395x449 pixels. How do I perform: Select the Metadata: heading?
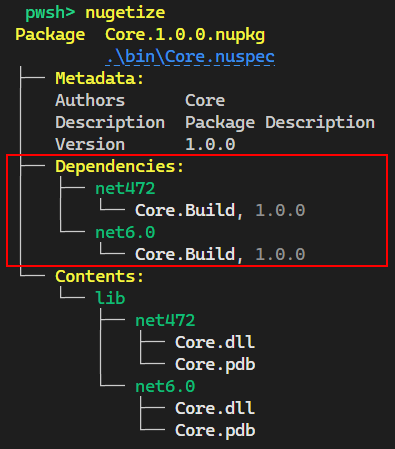(x=100, y=79)
